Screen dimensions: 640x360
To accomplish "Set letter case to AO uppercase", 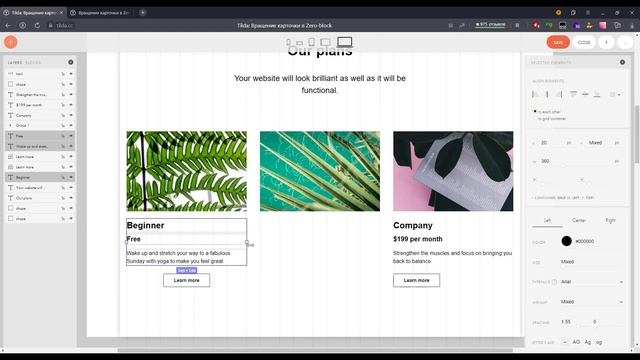I will (x=576, y=342).
